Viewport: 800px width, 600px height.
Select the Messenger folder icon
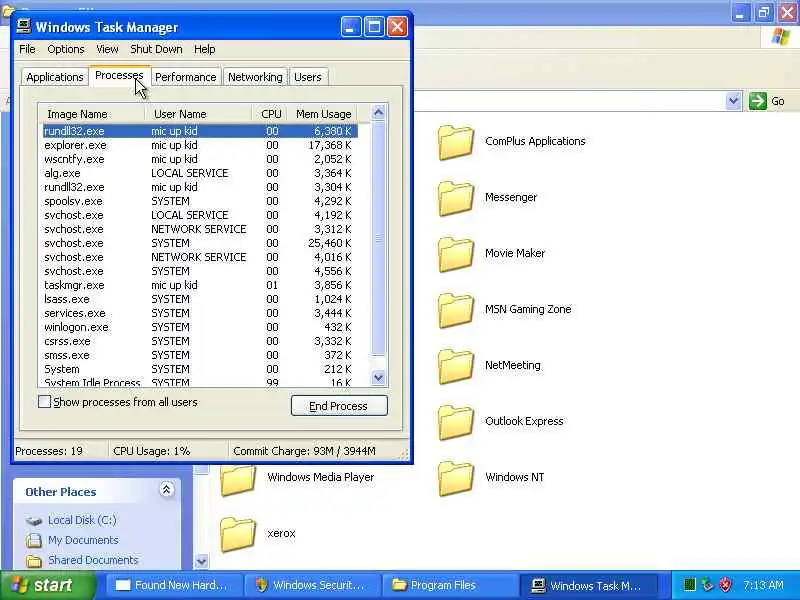[456, 198]
